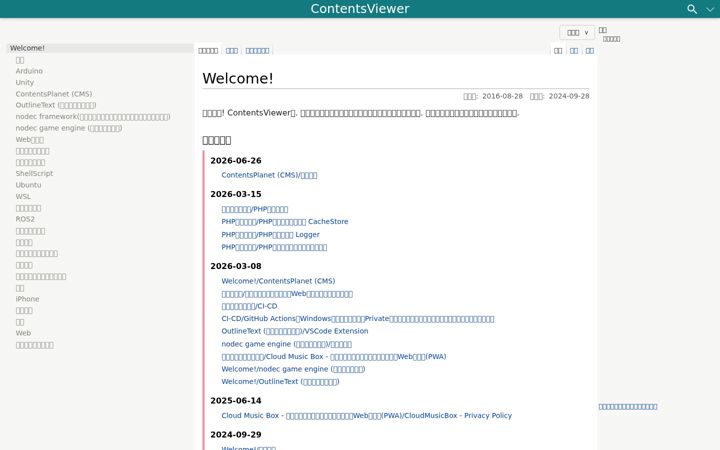720x450 pixels.
Task: Open Ubuntu in the sidebar
Action: (28, 185)
